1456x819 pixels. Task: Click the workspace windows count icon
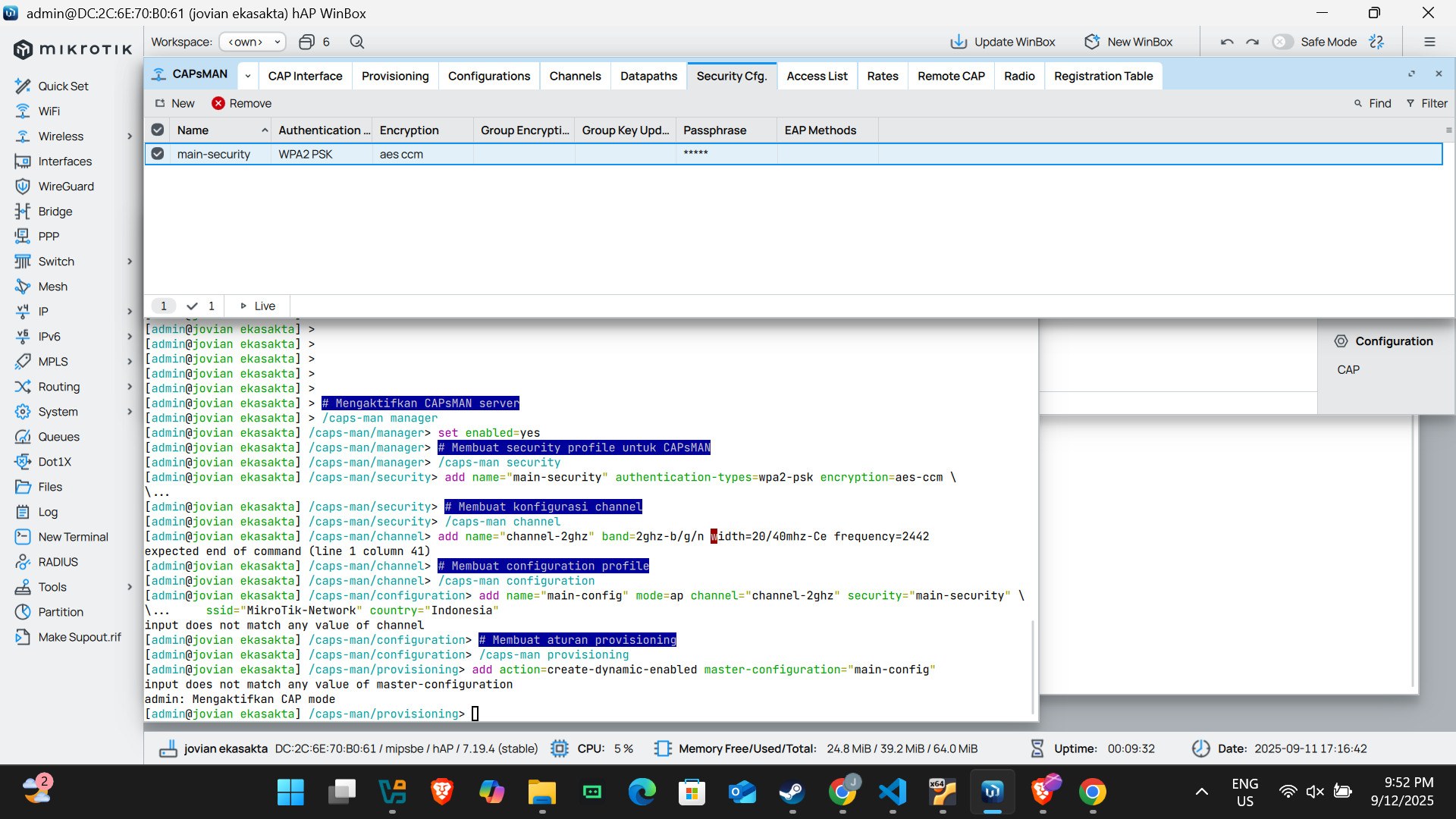(x=306, y=42)
